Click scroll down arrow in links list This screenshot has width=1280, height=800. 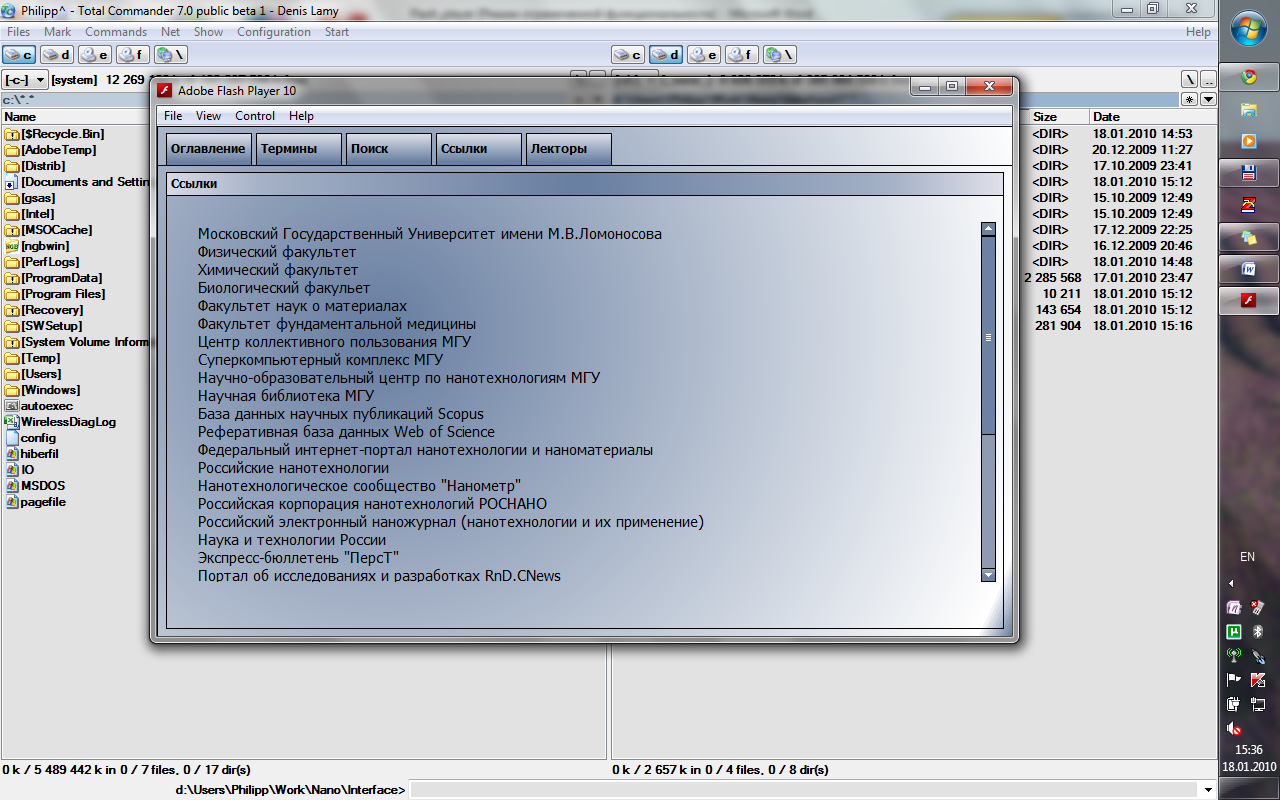click(989, 575)
